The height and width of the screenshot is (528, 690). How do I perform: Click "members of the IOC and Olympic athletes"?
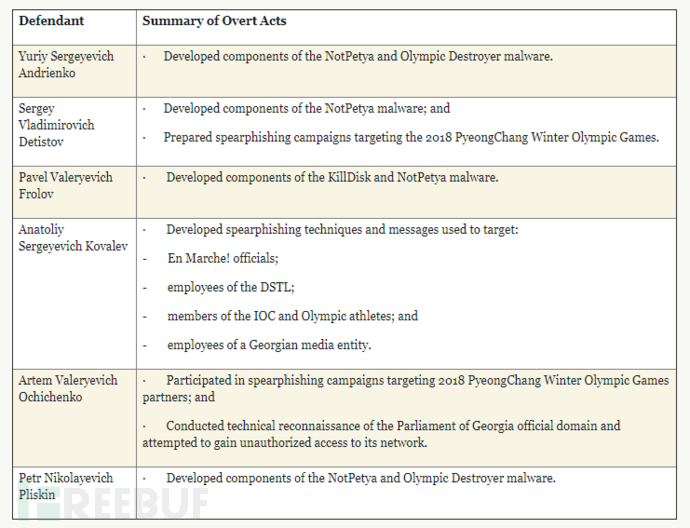(292, 316)
